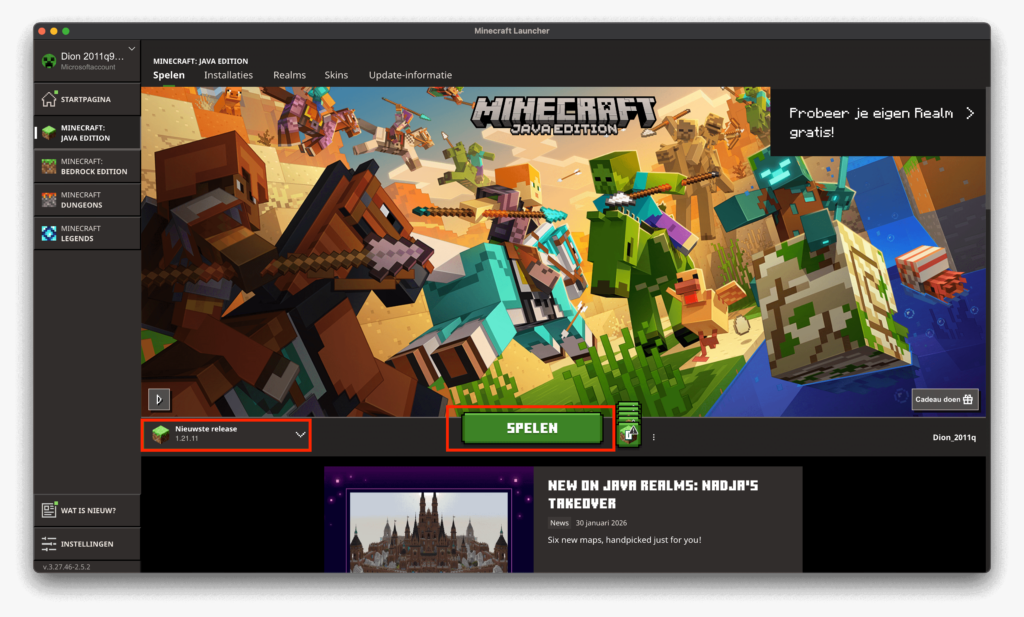Viewport: 1024px width, 617px height.
Task: Open the three-dot menu next to Spelen
Action: tap(654, 436)
